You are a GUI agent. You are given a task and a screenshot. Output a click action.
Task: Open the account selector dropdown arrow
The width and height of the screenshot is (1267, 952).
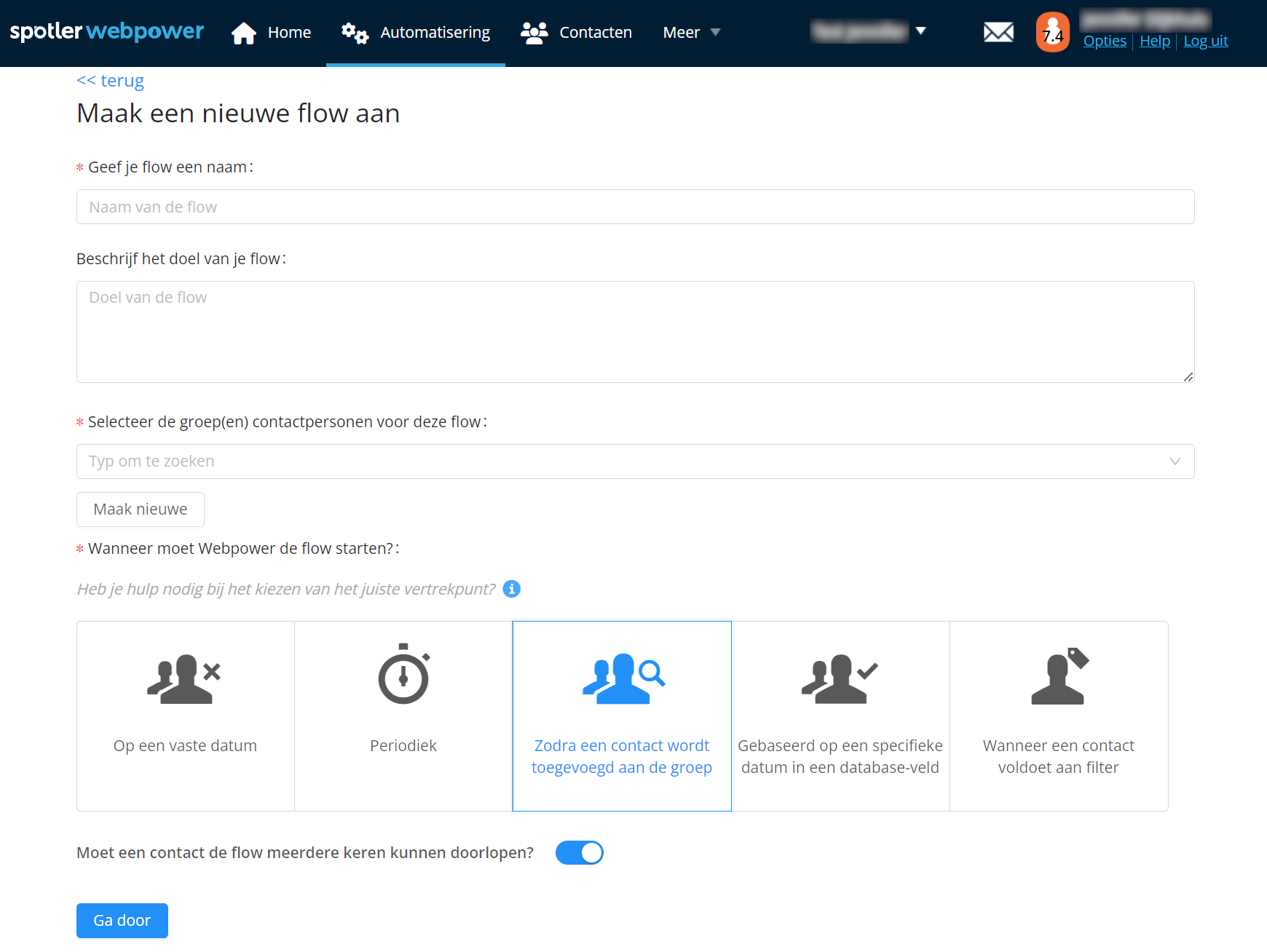coord(920,31)
